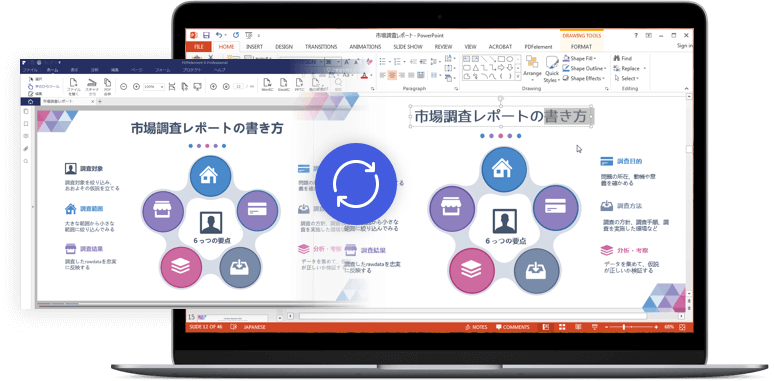
Task: Click JAPANESE language in status bar
Action: pos(254,327)
